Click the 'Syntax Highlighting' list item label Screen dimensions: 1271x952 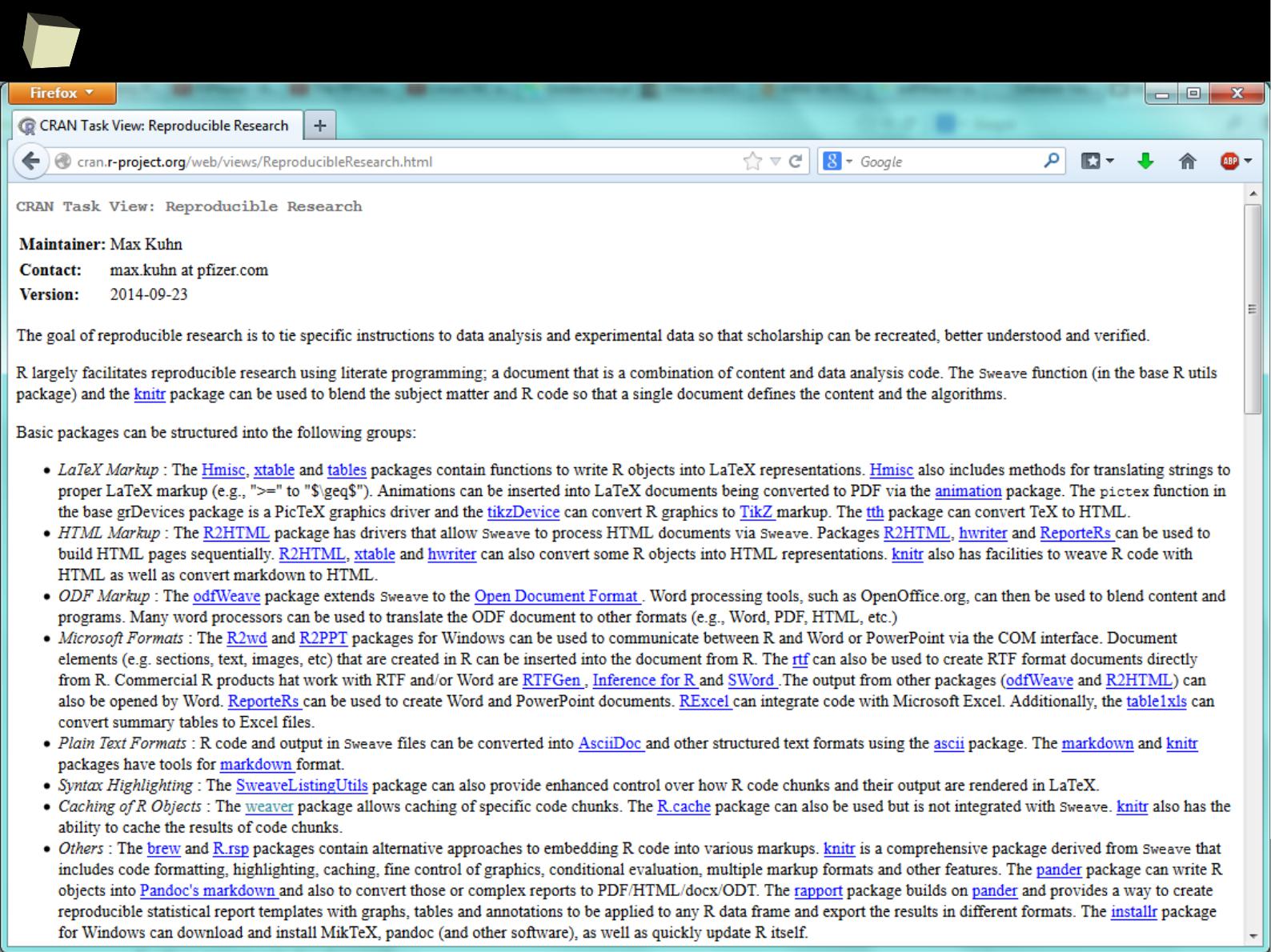point(125,786)
